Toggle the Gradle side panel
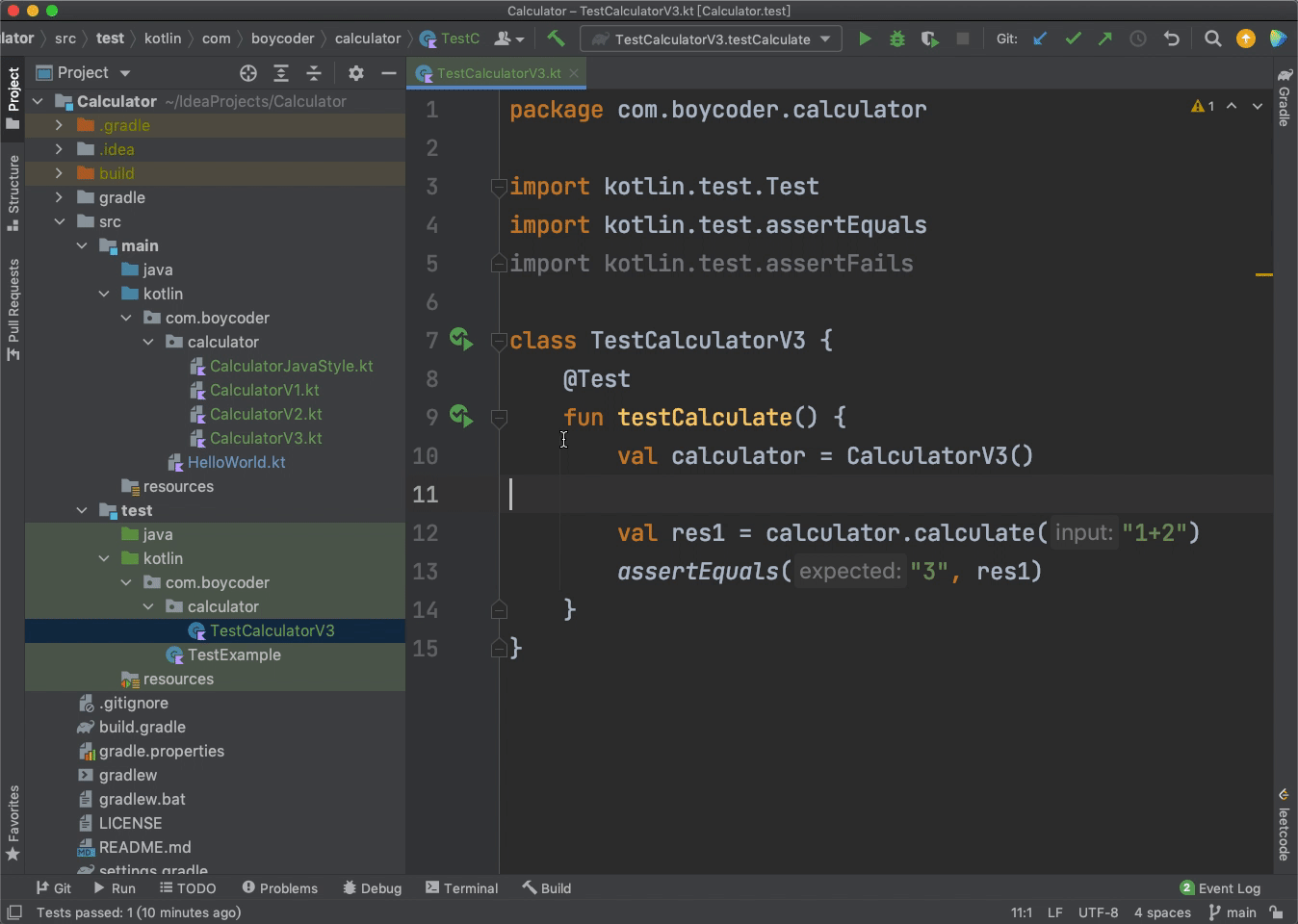Screen dimensions: 1298x924 point(1285,98)
